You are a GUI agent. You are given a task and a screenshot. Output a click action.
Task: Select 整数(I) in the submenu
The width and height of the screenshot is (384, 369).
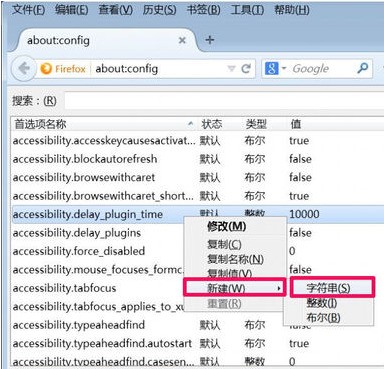pos(328,303)
